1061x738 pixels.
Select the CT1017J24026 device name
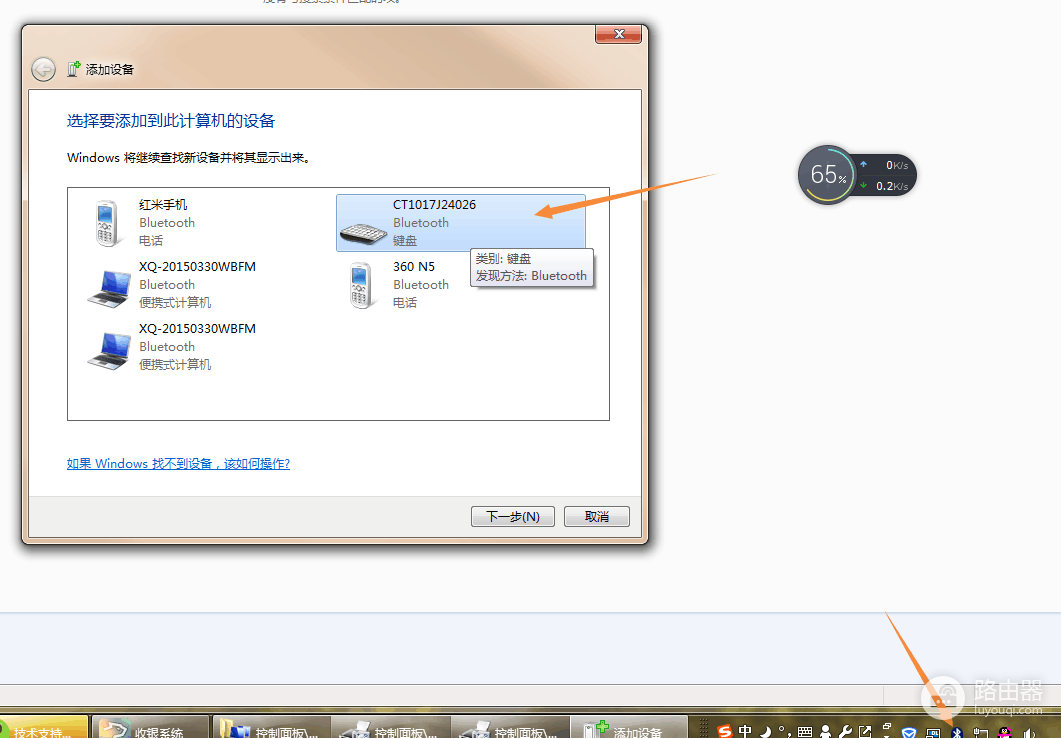click(434, 204)
